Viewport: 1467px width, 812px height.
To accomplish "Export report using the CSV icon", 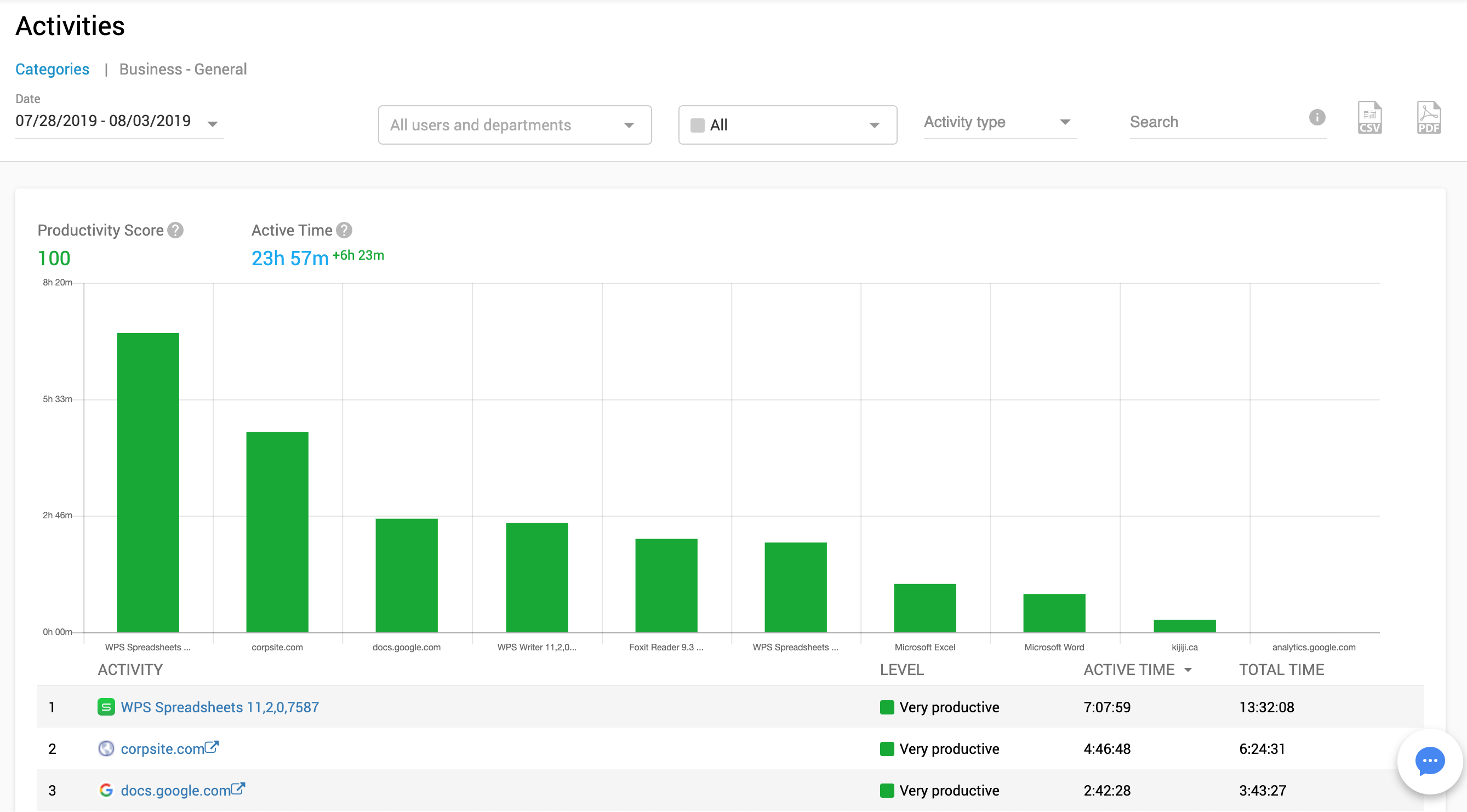I will [x=1369, y=118].
